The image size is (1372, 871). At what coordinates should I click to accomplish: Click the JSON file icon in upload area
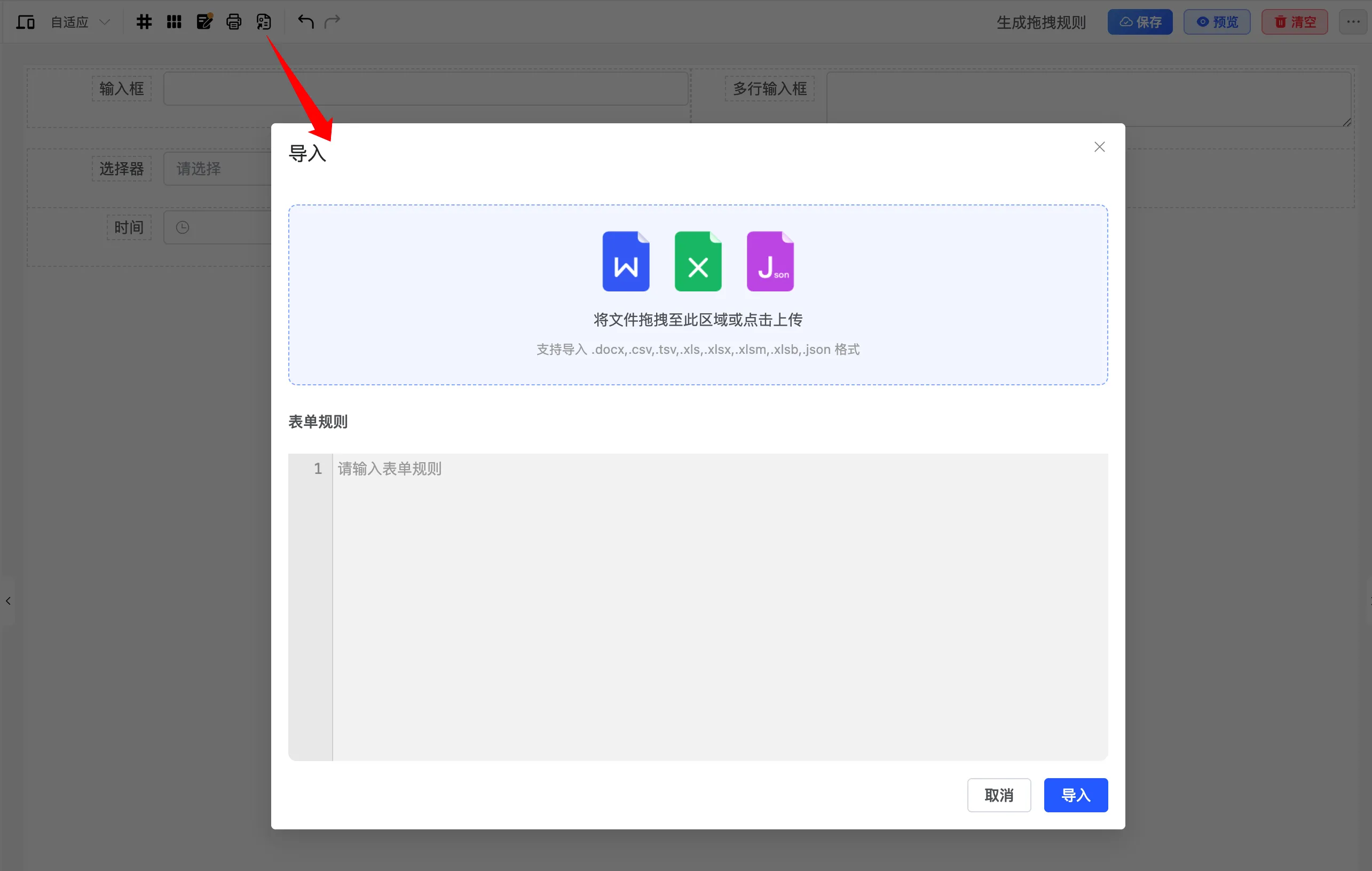[770, 262]
